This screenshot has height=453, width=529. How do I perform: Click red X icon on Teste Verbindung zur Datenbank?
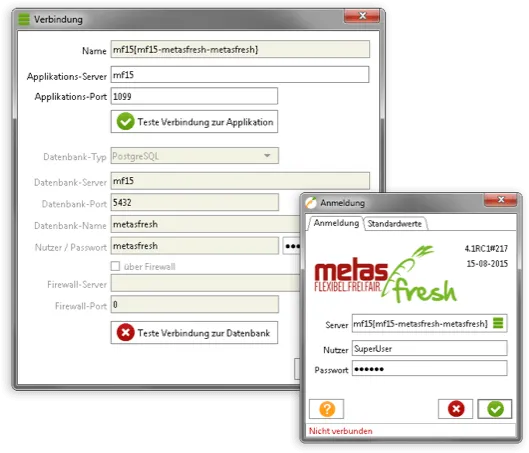pos(126,333)
